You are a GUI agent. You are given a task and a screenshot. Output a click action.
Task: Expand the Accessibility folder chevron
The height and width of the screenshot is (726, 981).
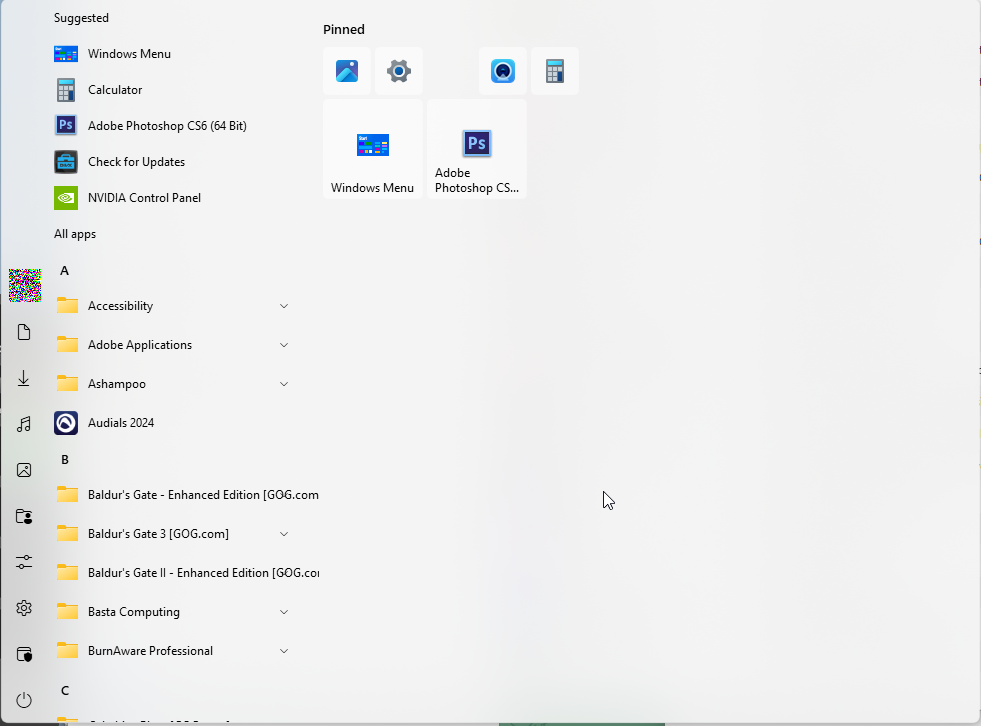pos(284,306)
